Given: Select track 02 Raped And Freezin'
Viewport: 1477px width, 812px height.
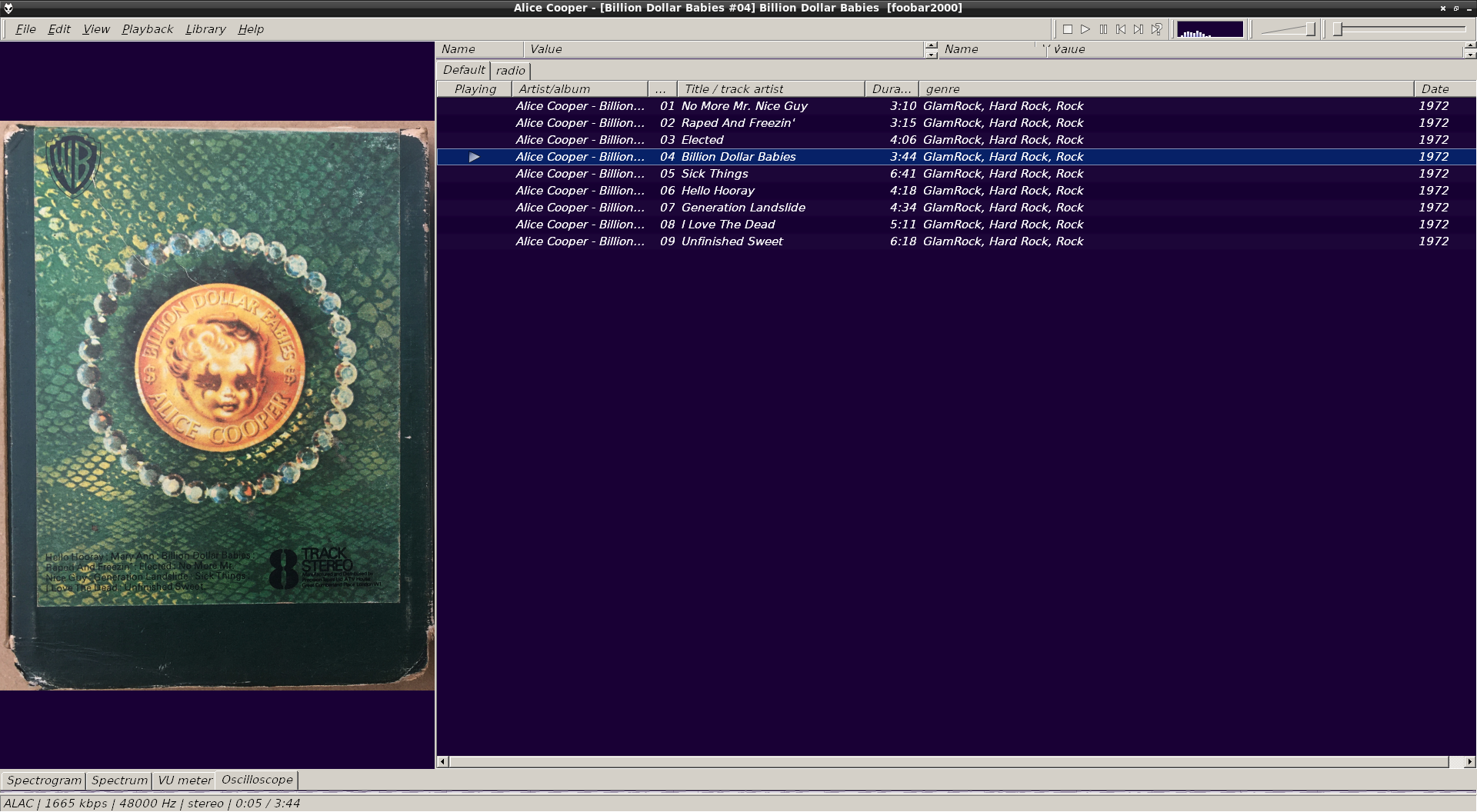Looking at the screenshot, I should (956, 123).
